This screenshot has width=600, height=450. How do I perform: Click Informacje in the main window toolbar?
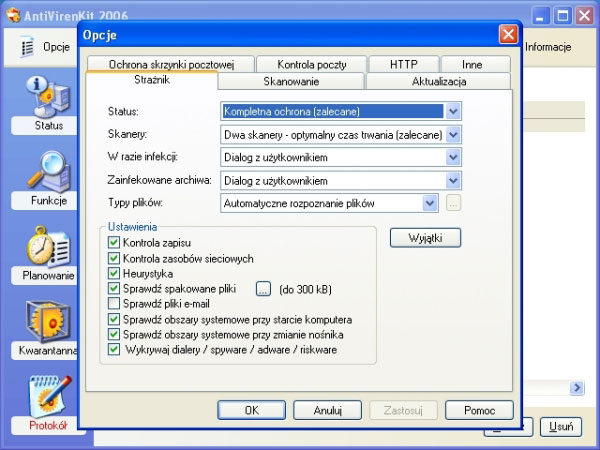(548, 47)
